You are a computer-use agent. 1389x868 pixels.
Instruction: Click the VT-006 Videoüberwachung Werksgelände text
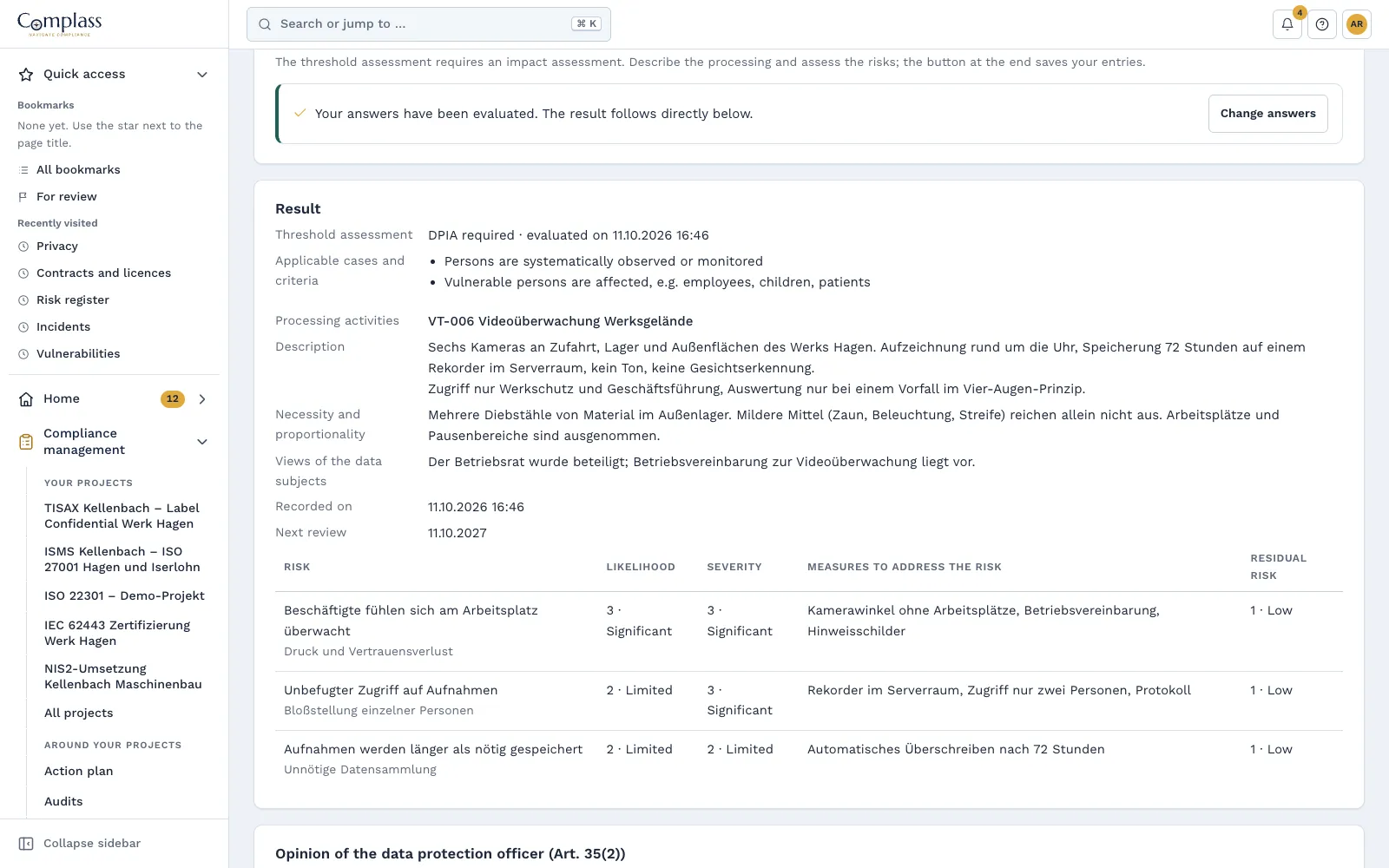point(560,321)
